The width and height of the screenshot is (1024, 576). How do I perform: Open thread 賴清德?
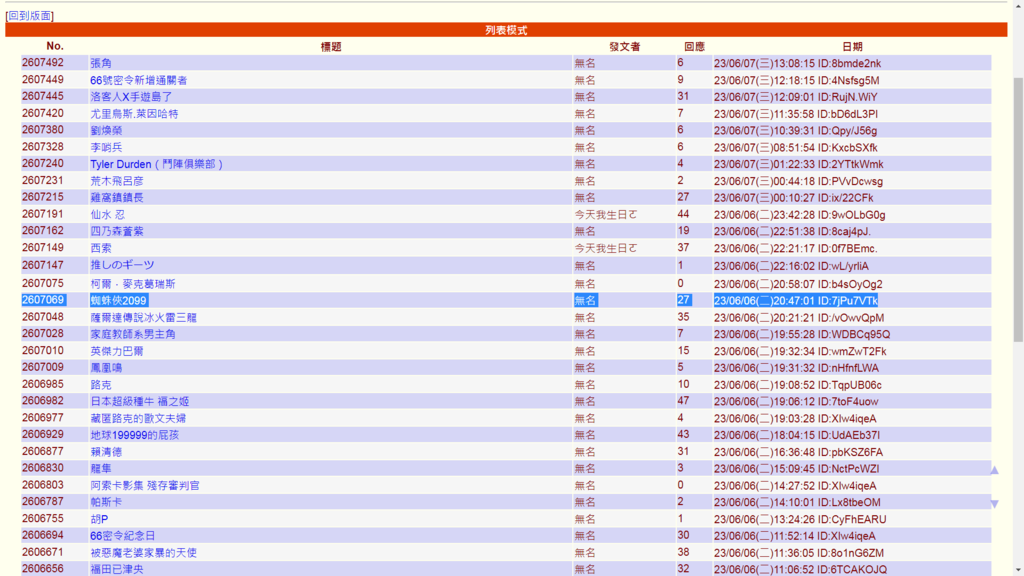pos(106,452)
